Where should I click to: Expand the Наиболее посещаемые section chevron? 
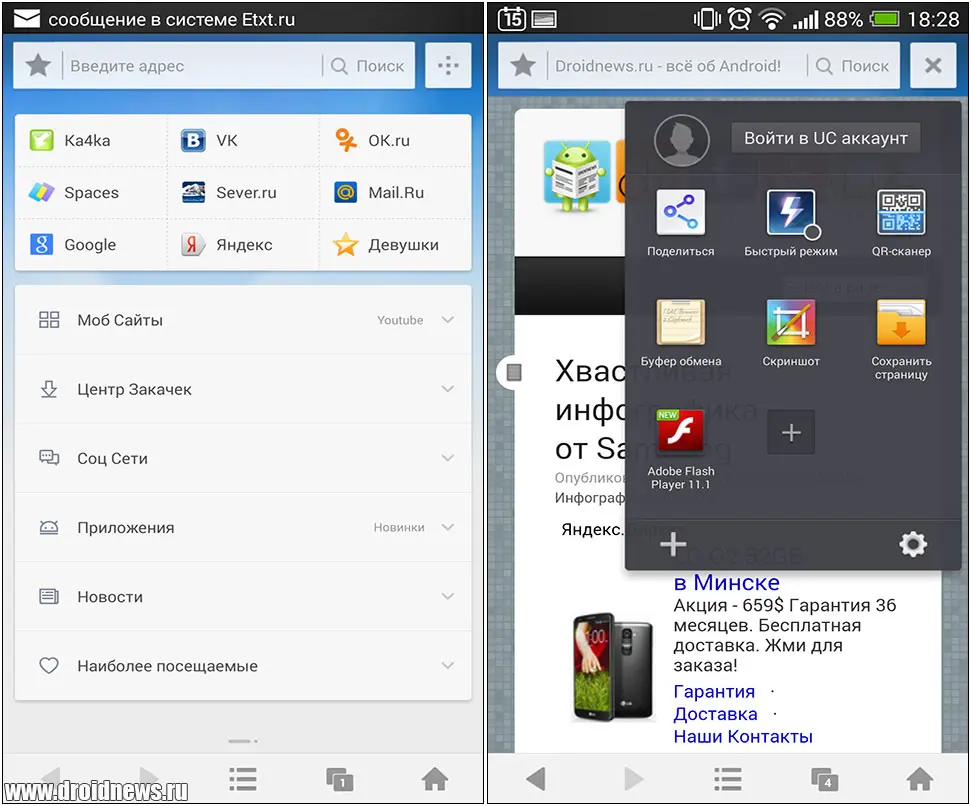448,665
